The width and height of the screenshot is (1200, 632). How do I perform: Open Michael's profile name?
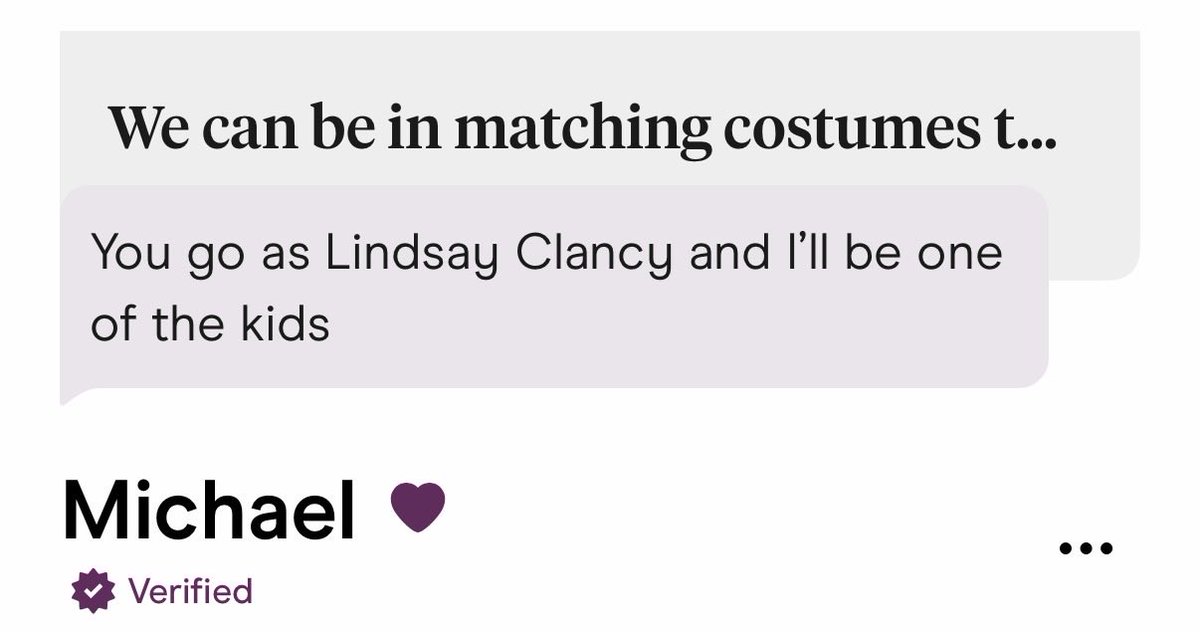pyautogui.click(x=209, y=510)
